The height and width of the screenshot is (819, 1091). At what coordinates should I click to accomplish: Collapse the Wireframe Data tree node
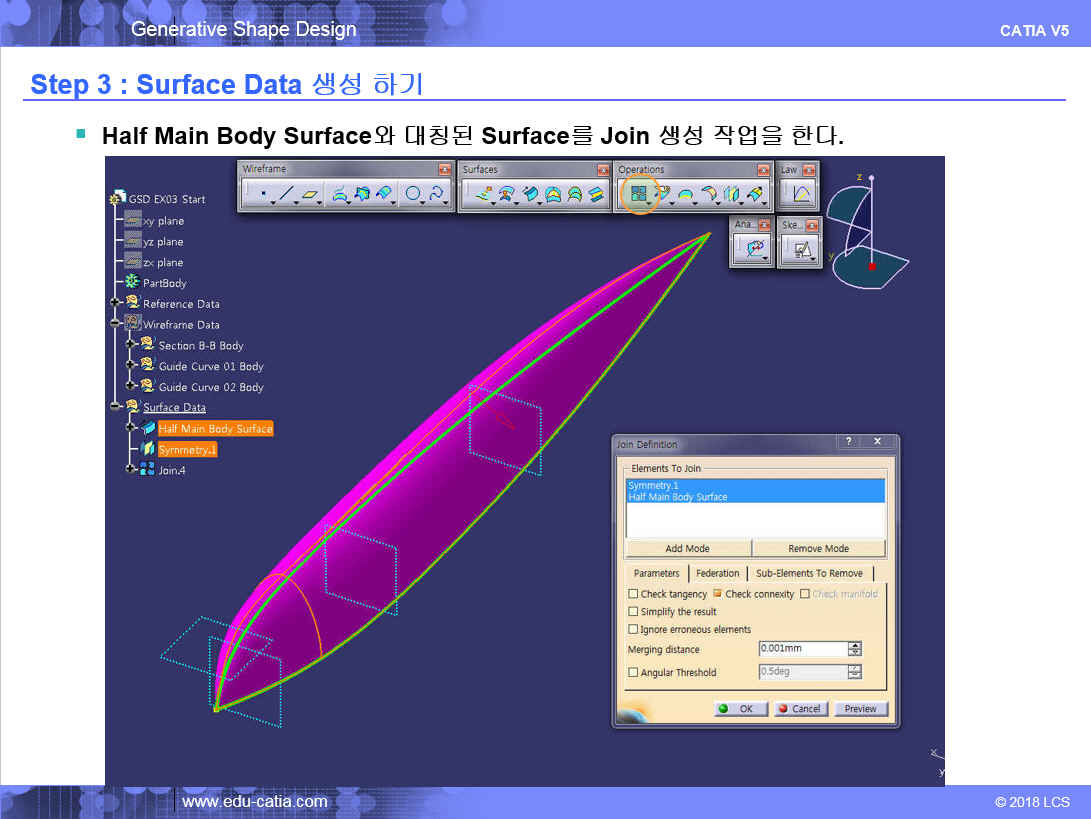point(116,325)
